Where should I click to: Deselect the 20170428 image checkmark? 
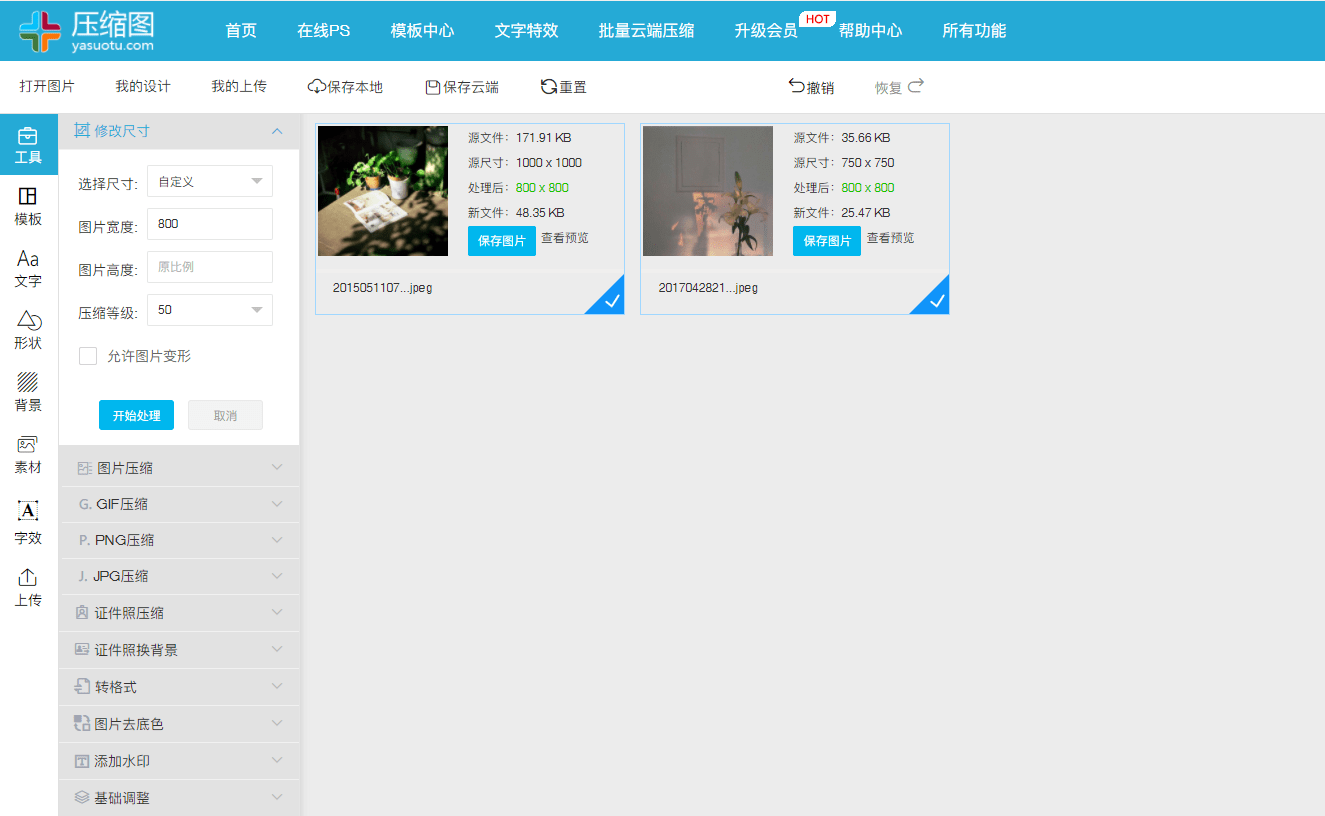tap(935, 298)
